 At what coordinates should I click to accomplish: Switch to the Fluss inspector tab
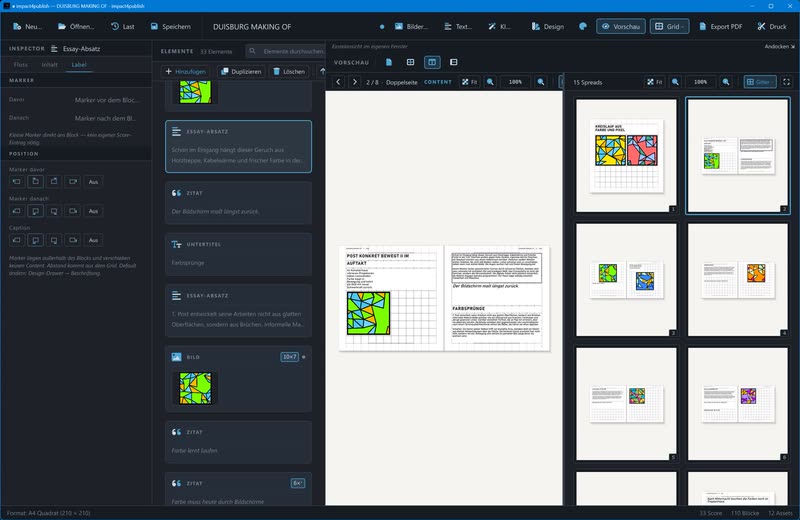point(21,65)
